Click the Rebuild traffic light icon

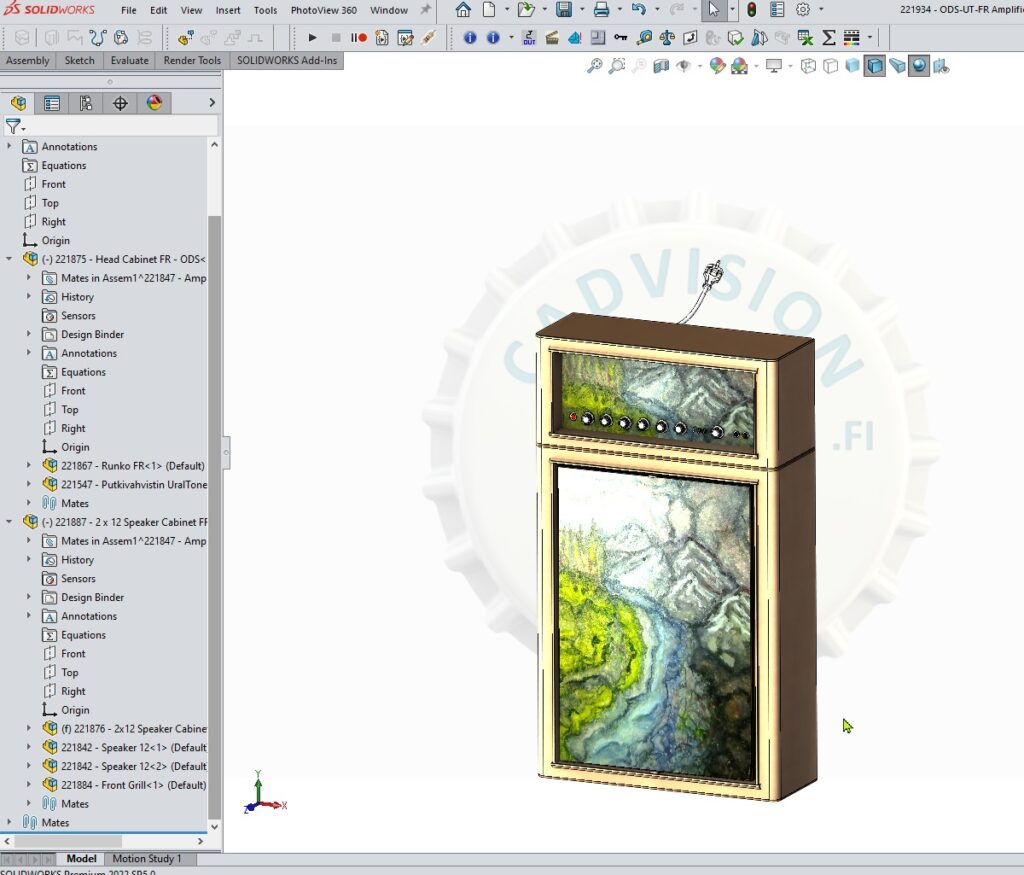(x=751, y=10)
